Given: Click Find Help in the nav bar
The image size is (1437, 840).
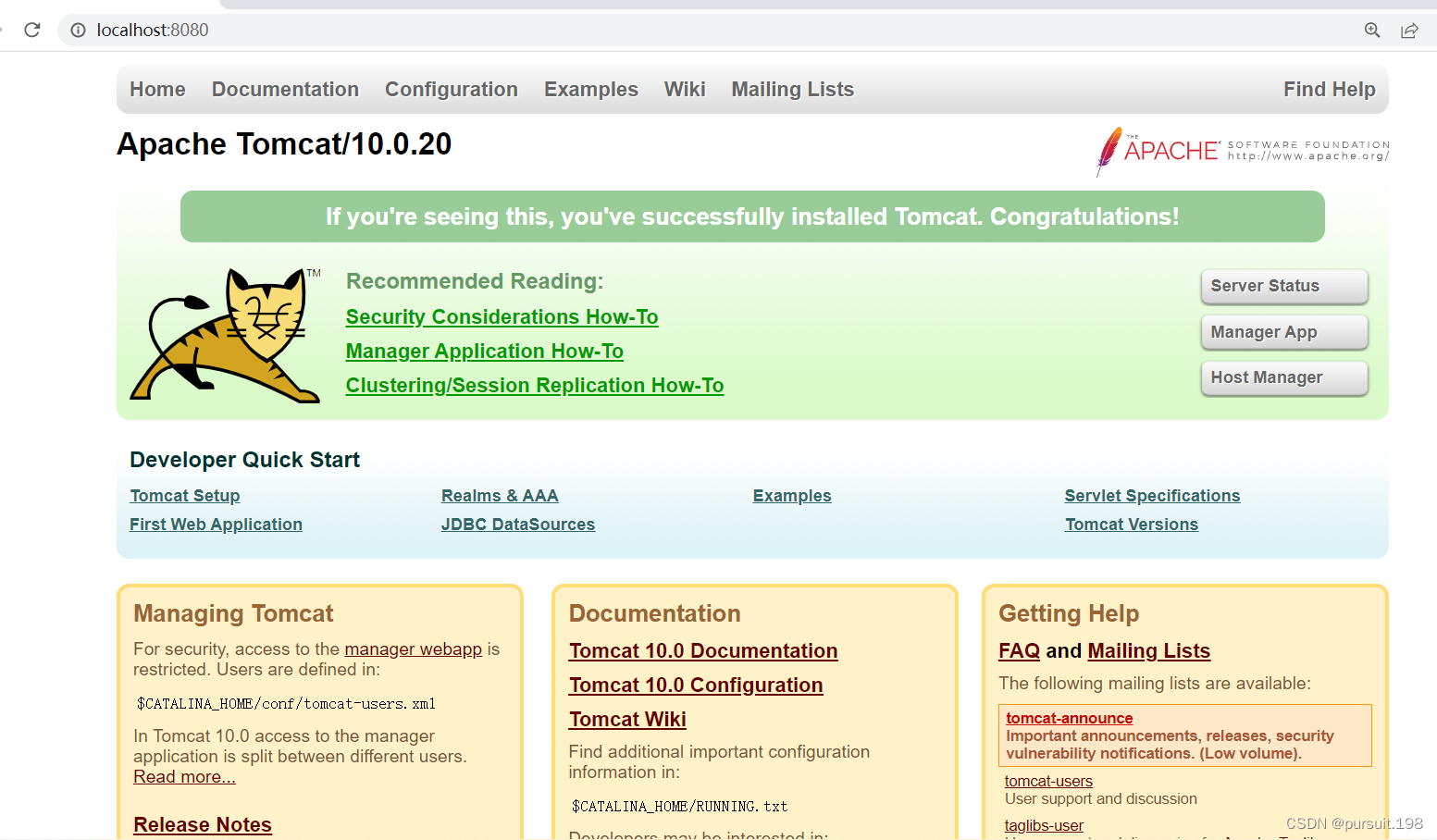Looking at the screenshot, I should [1330, 90].
